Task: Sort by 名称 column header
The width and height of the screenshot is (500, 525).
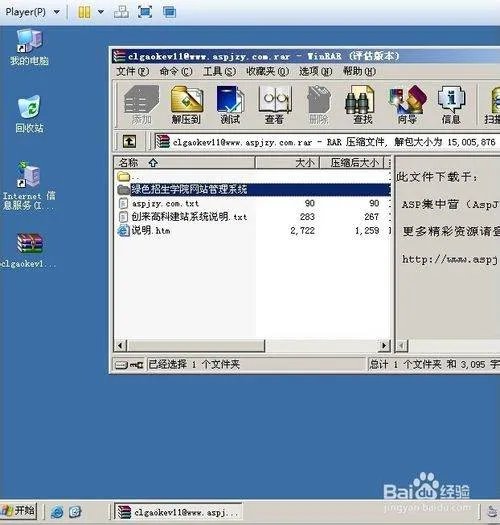Action: click(x=185, y=163)
